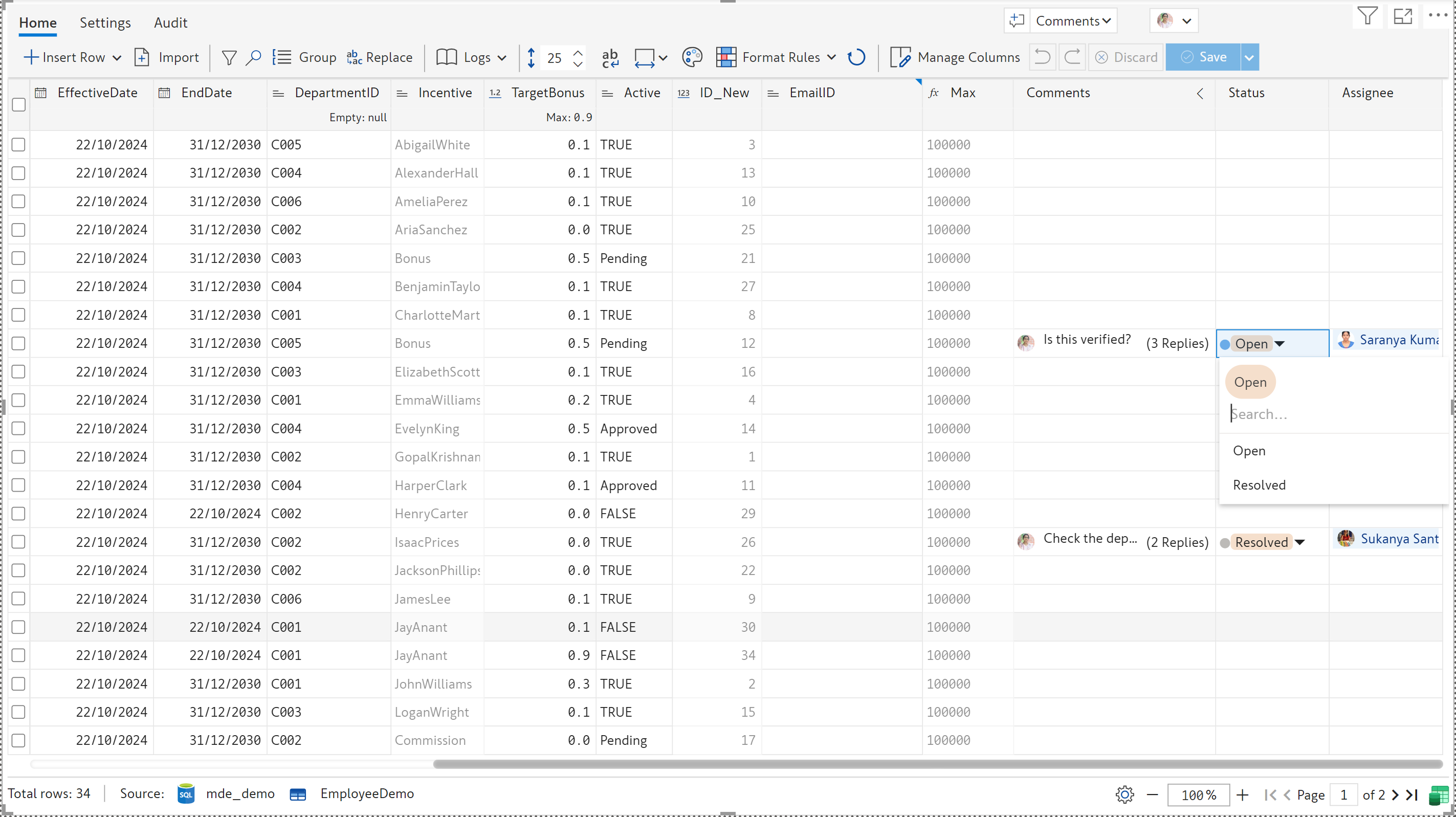Open the search magnifier tool
Screen dimensions: 1456x817
pos(253,57)
